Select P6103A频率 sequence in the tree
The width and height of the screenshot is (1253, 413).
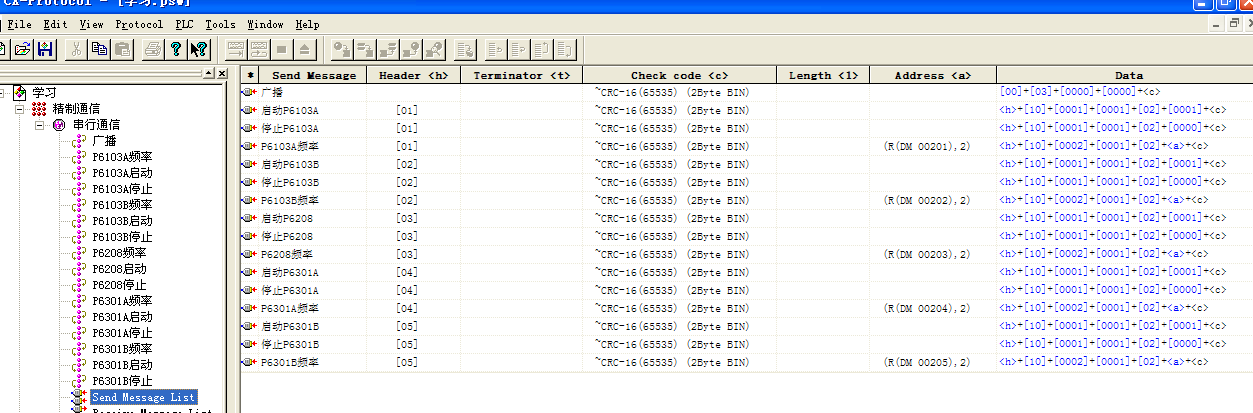pyautogui.click(x=122, y=157)
